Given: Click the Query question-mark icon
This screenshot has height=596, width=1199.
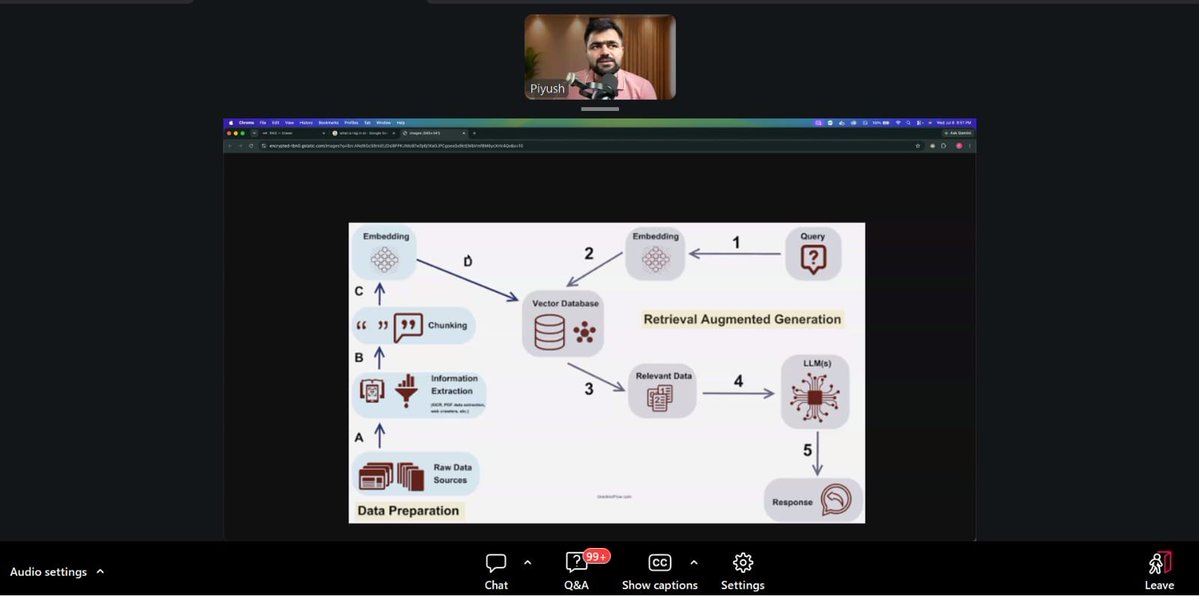Looking at the screenshot, I should tap(813, 260).
